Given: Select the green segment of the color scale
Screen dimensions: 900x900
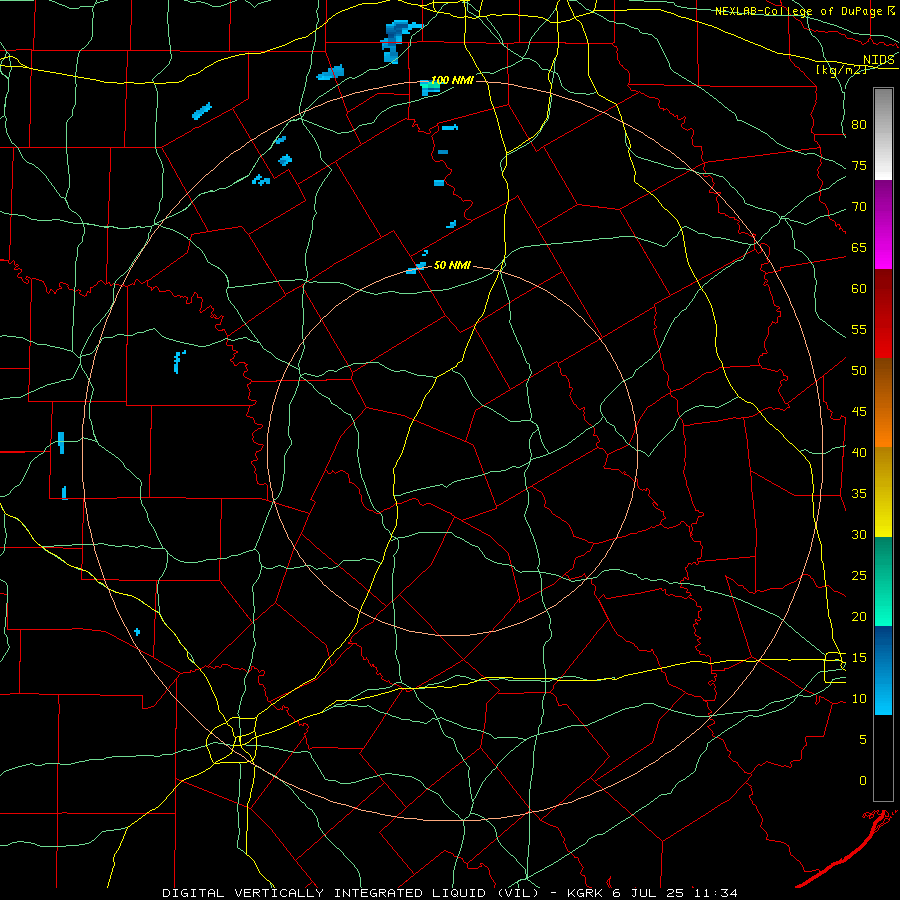Looking at the screenshot, I should pyautogui.click(x=883, y=581).
